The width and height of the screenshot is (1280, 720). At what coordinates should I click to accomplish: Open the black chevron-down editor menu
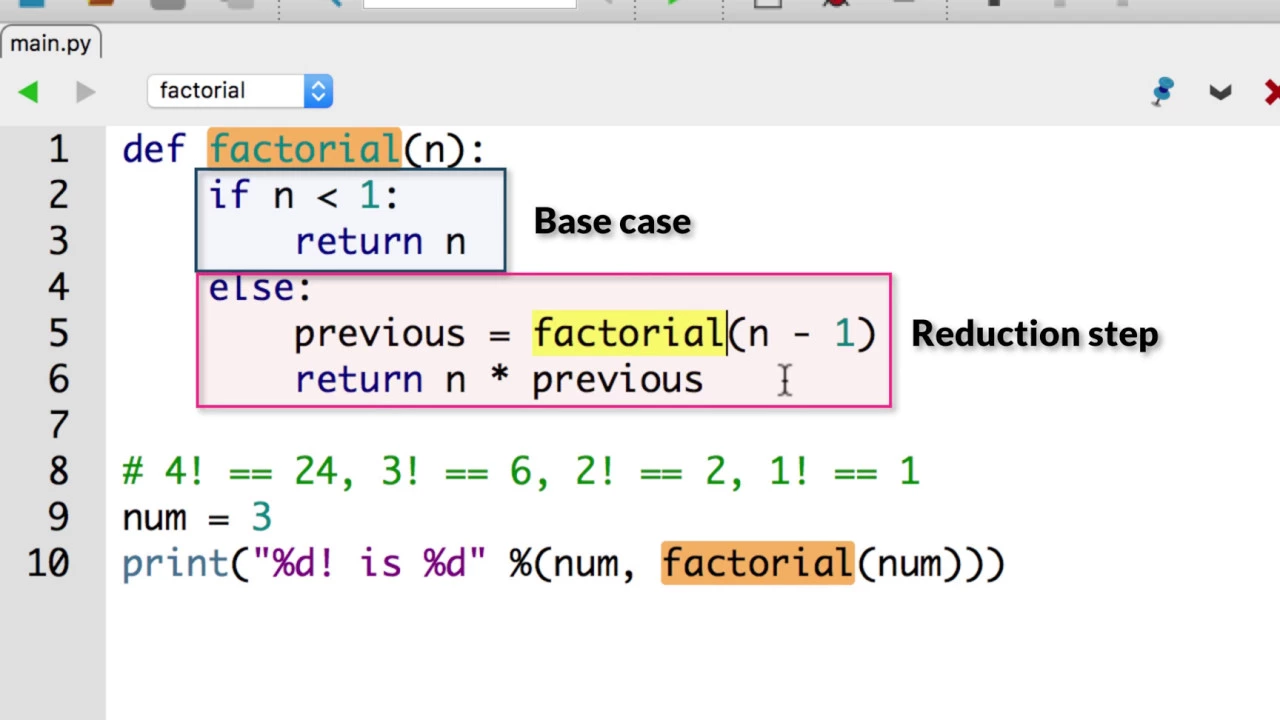click(1220, 92)
